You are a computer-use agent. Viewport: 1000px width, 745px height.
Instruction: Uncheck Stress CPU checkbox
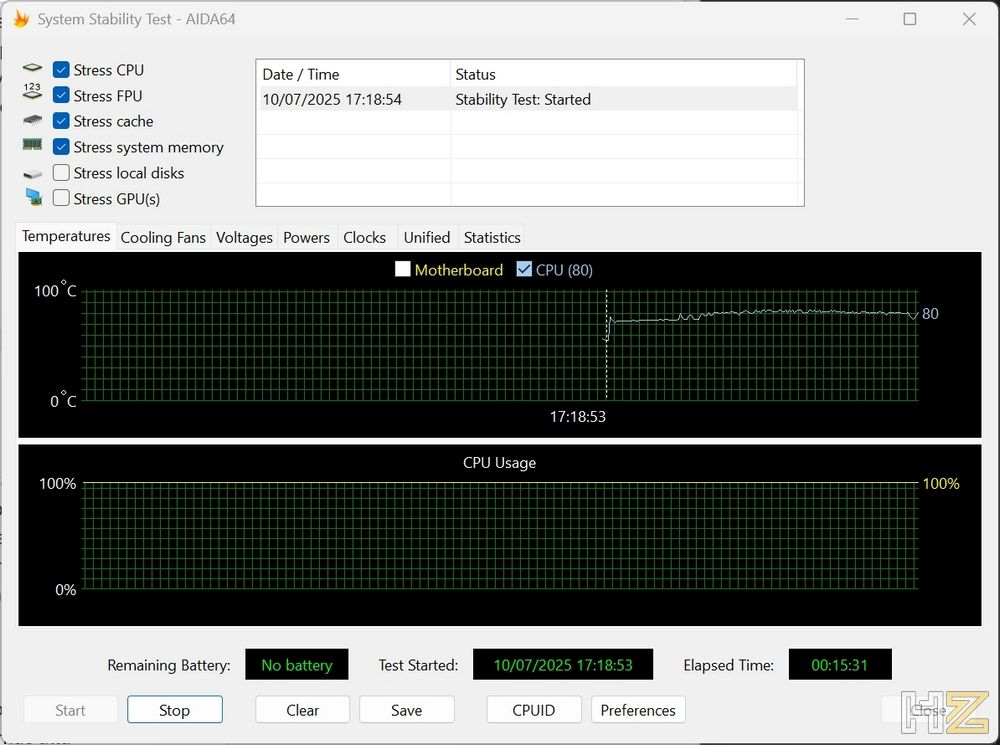[x=61, y=70]
